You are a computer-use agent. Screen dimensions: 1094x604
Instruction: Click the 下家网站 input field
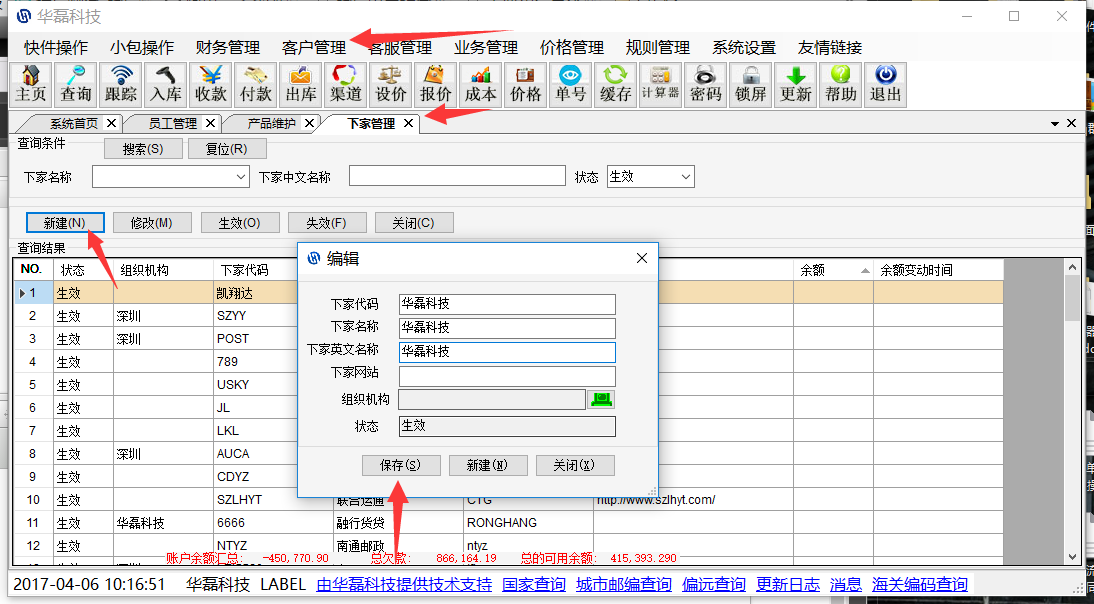[507, 376]
